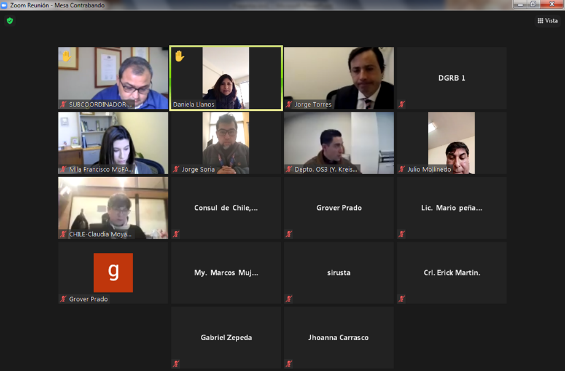565x371 pixels.
Task: Select the orange 'g' avatar of Grover Prado
Action: 113,273
